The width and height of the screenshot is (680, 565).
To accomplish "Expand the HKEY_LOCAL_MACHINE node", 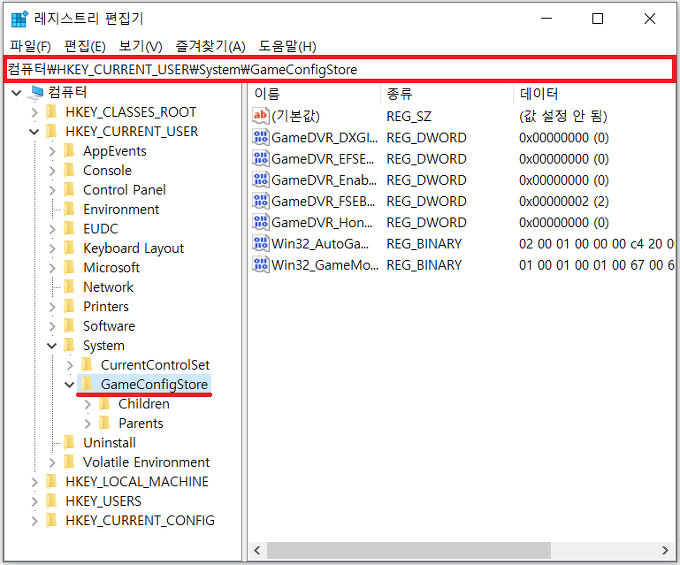I will coord(34,482).
